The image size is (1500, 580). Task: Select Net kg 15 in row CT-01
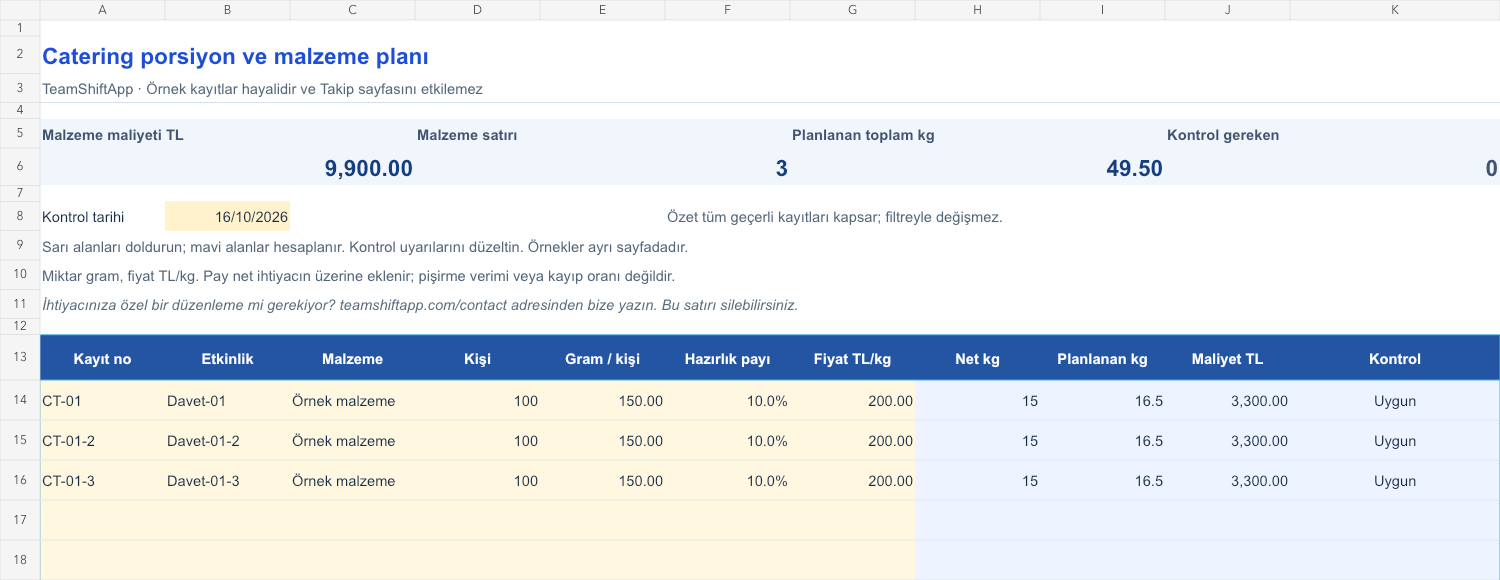pyautogui.click(x=977, y=401)
